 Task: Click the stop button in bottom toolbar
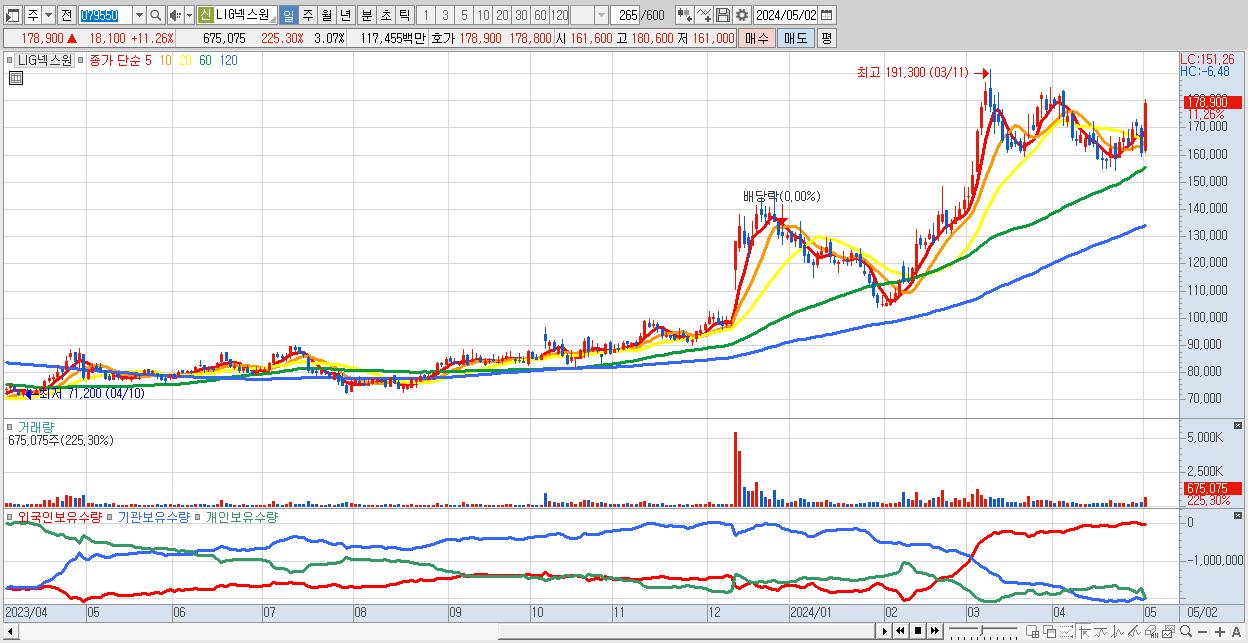pyautogui.click(x=917, y=631)
